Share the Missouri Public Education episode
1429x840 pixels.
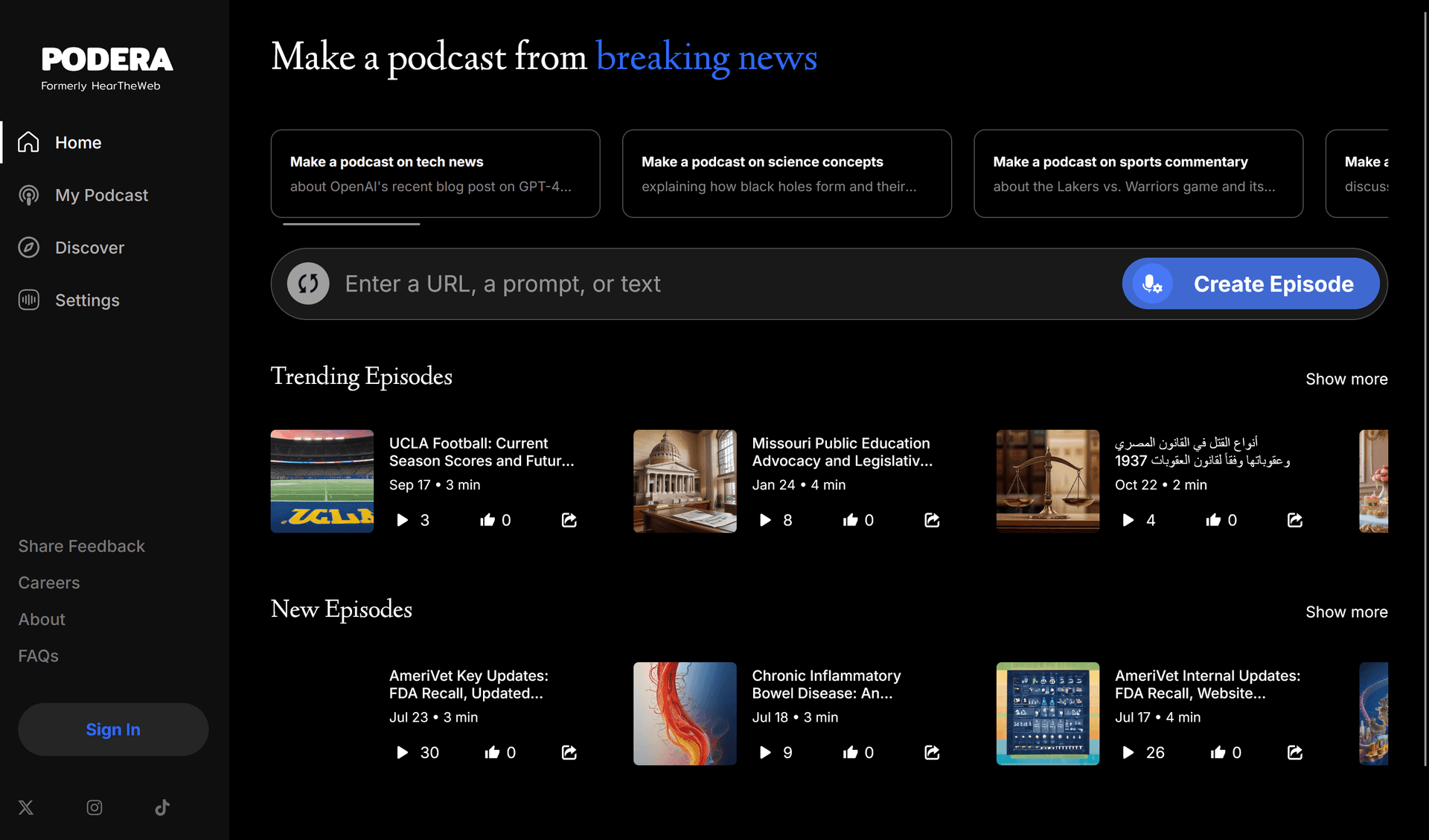tap(932, 520)
